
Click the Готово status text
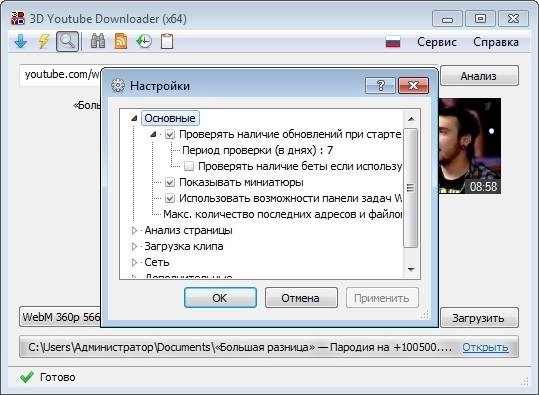(x=57, y=377)
